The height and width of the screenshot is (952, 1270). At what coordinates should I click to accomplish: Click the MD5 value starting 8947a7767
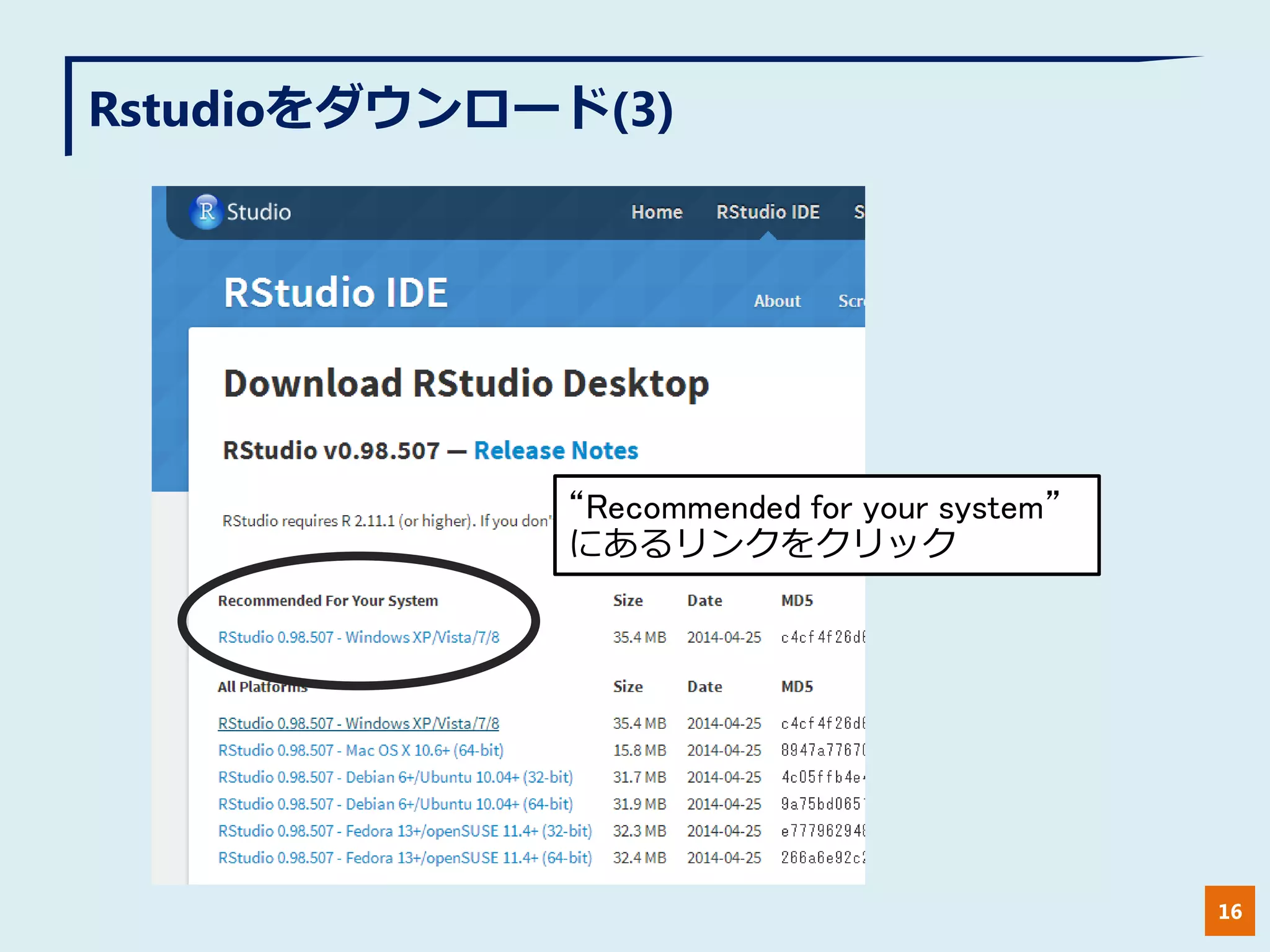pyautogui.click(x=823, y=751)
